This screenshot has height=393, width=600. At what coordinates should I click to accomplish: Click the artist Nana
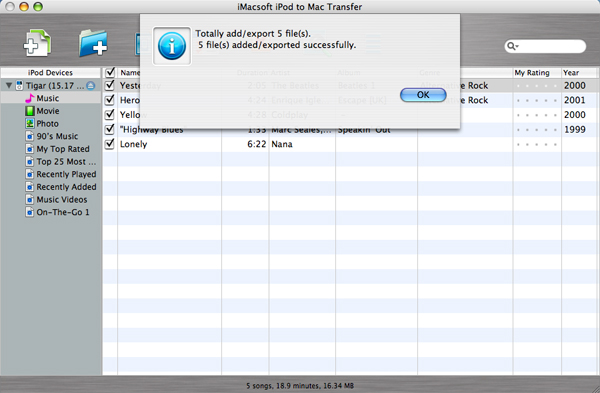pyautogui.click(x=282, y=144)
